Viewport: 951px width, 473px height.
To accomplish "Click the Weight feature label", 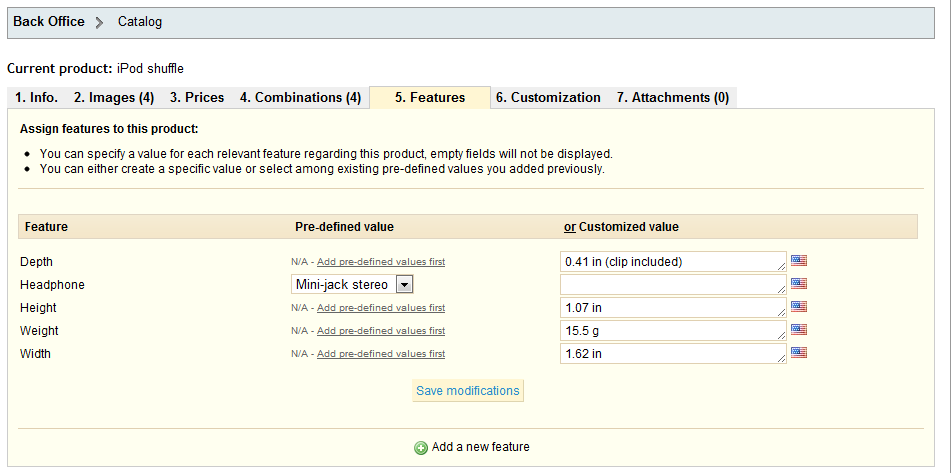I will click(39, 331).
